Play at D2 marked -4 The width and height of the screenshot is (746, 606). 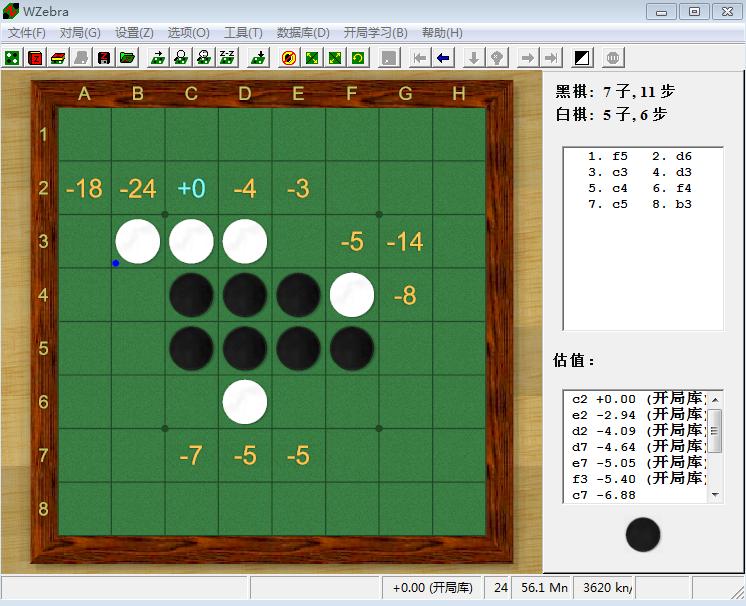pyautogui.click(x=245, y=188)
